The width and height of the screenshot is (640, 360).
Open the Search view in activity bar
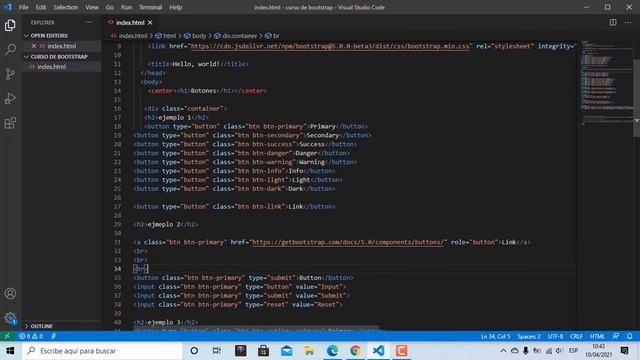pyautogui.click(x=10, y=50)
